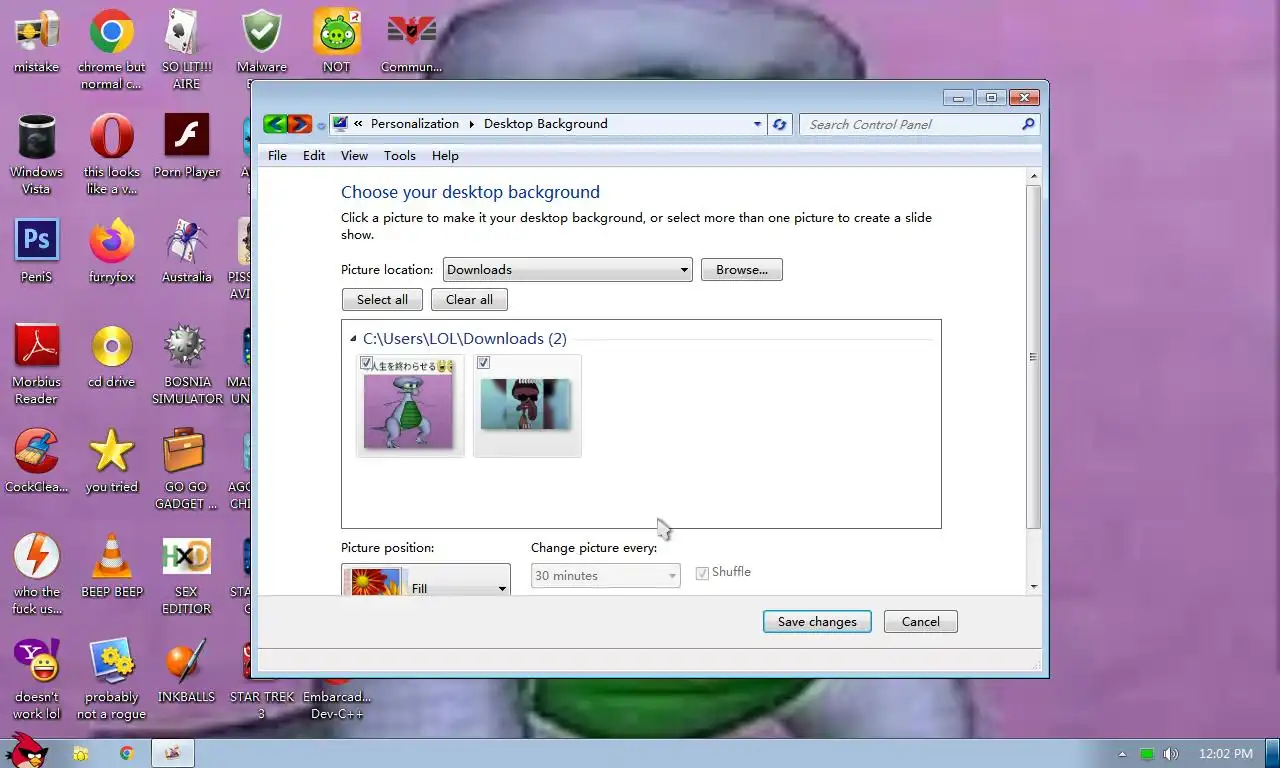Refresh the Control Panel address bar
The image size is (1280, 768).
coord(780,124)
